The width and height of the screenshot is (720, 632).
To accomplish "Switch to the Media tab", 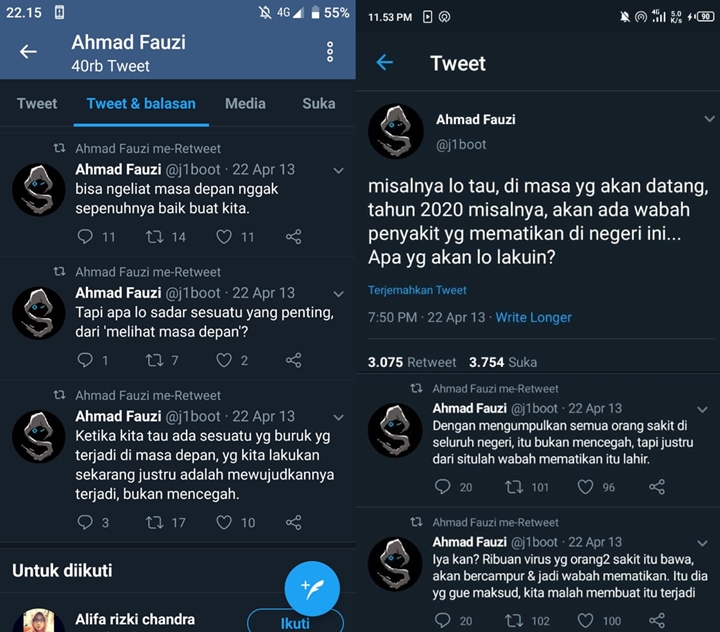I will [245, 103].
